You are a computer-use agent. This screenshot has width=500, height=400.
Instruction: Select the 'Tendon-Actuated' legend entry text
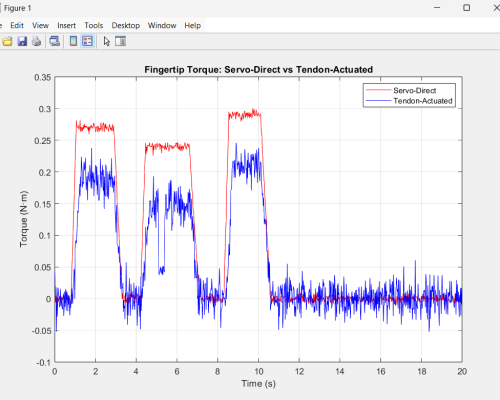click(423, 101)
